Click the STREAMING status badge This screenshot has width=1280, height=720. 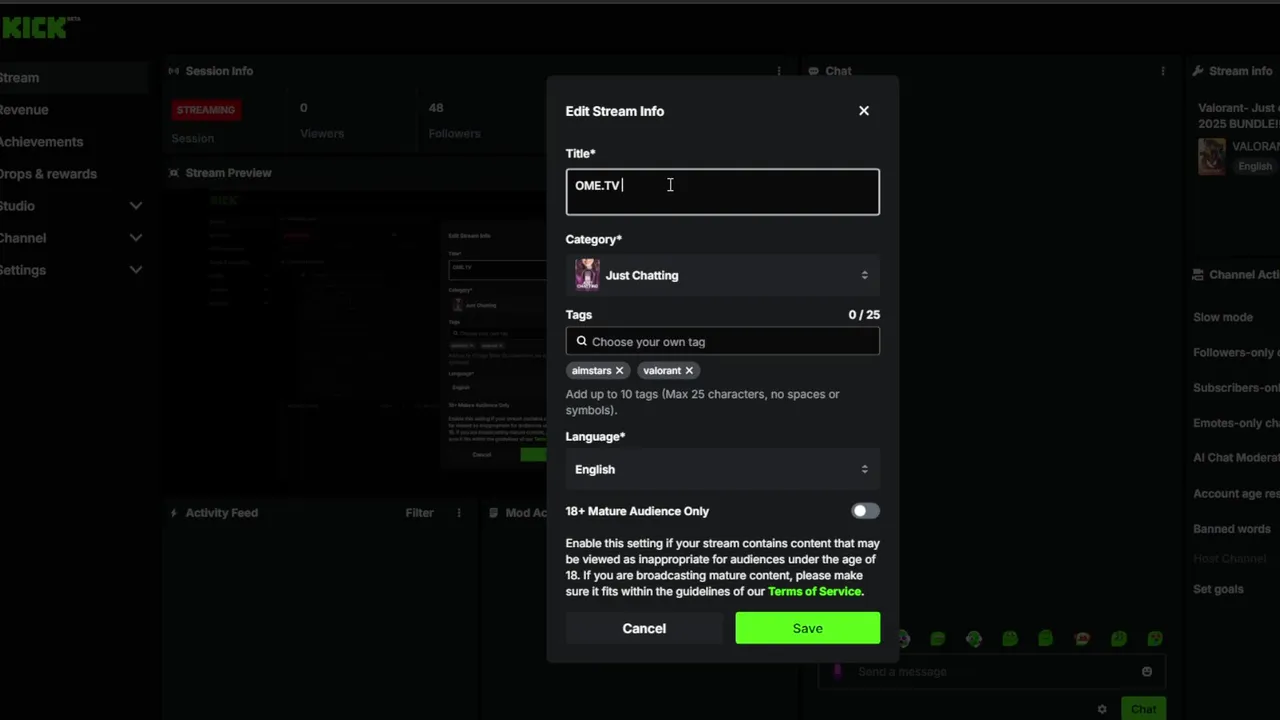(206, 110)
